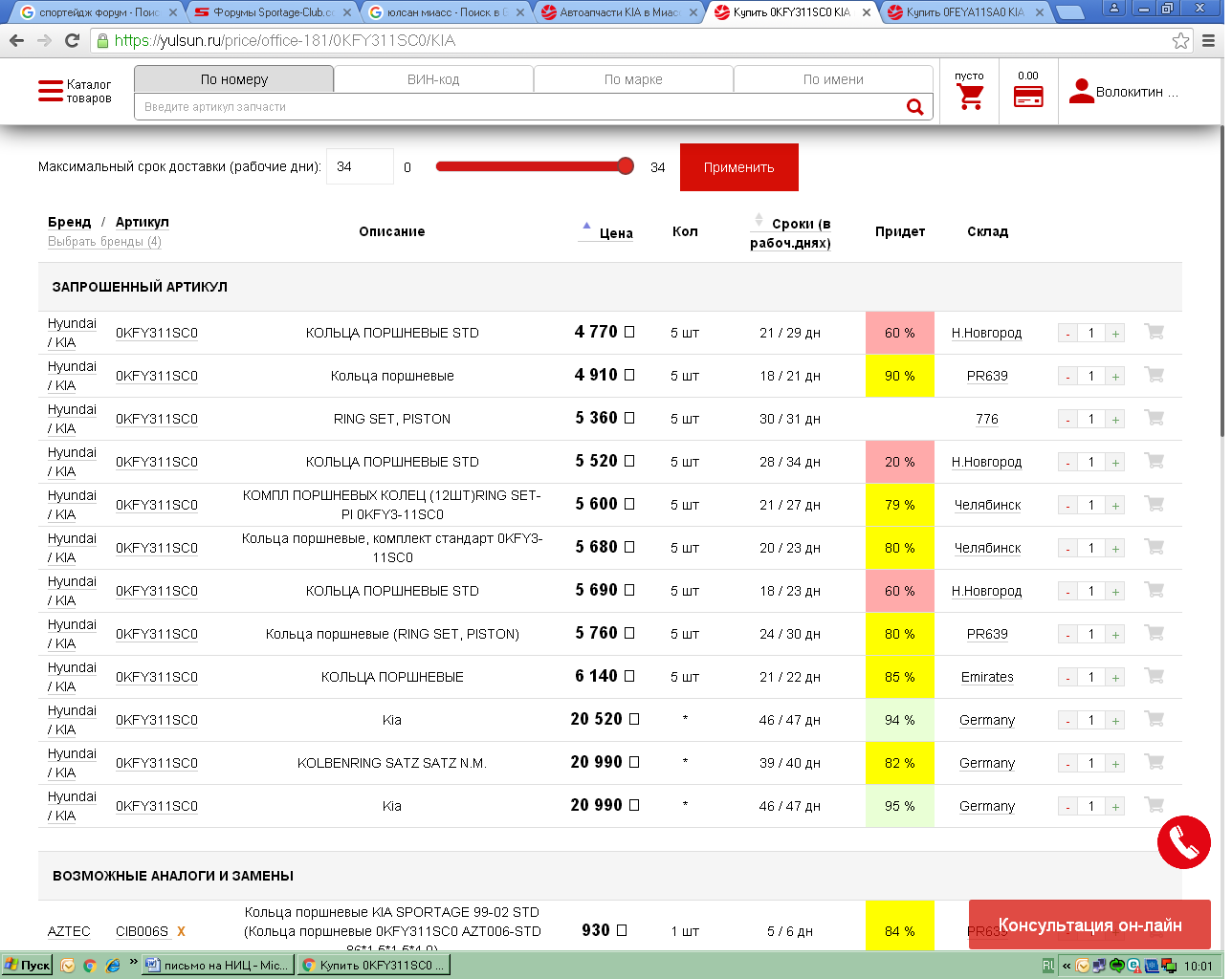The width and height of the screenshot is (1232, 979).
Task: Increase quantity for the 4 910 item
Action: 1115,377
